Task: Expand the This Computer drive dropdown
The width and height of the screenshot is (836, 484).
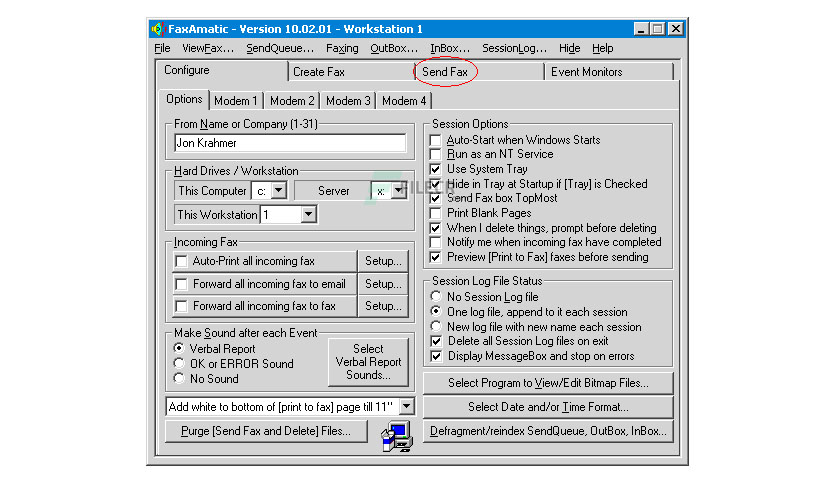Action: click(x=278, y=190)
